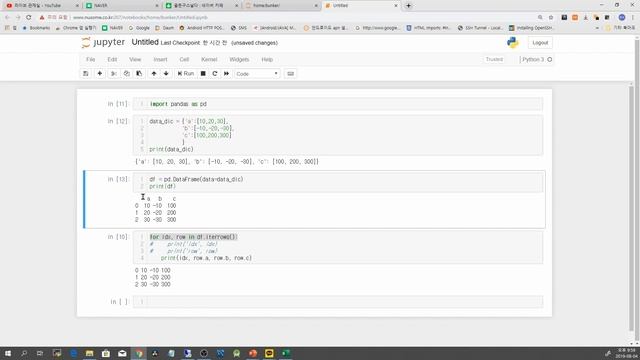Click inside the pd.DataFrame code cell
The image size is (640, 360).
point(338,182)
